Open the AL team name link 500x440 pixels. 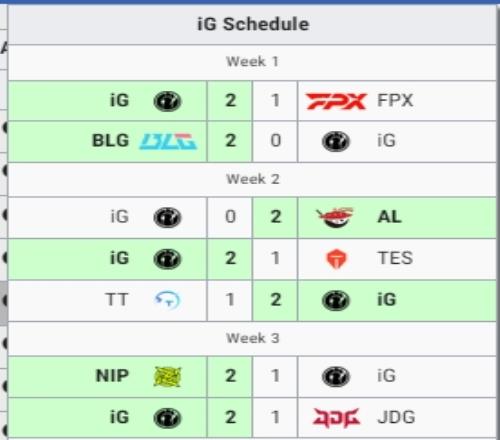tap(389, 217)
